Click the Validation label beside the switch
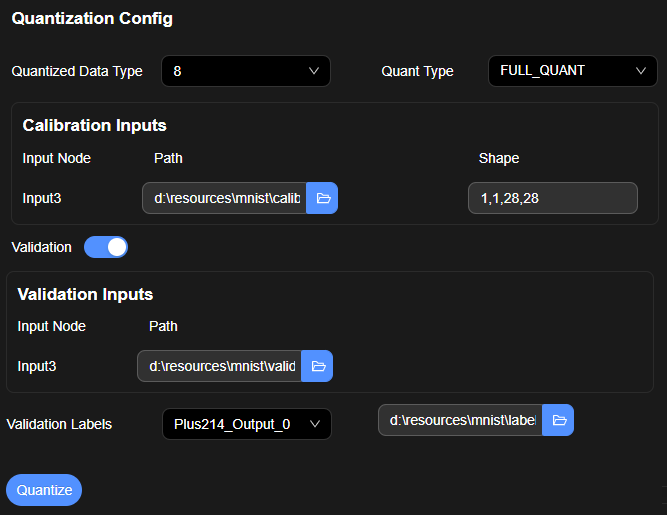This screenshot has width=667, height=515. pyautogui.click(x=41, y=247)
